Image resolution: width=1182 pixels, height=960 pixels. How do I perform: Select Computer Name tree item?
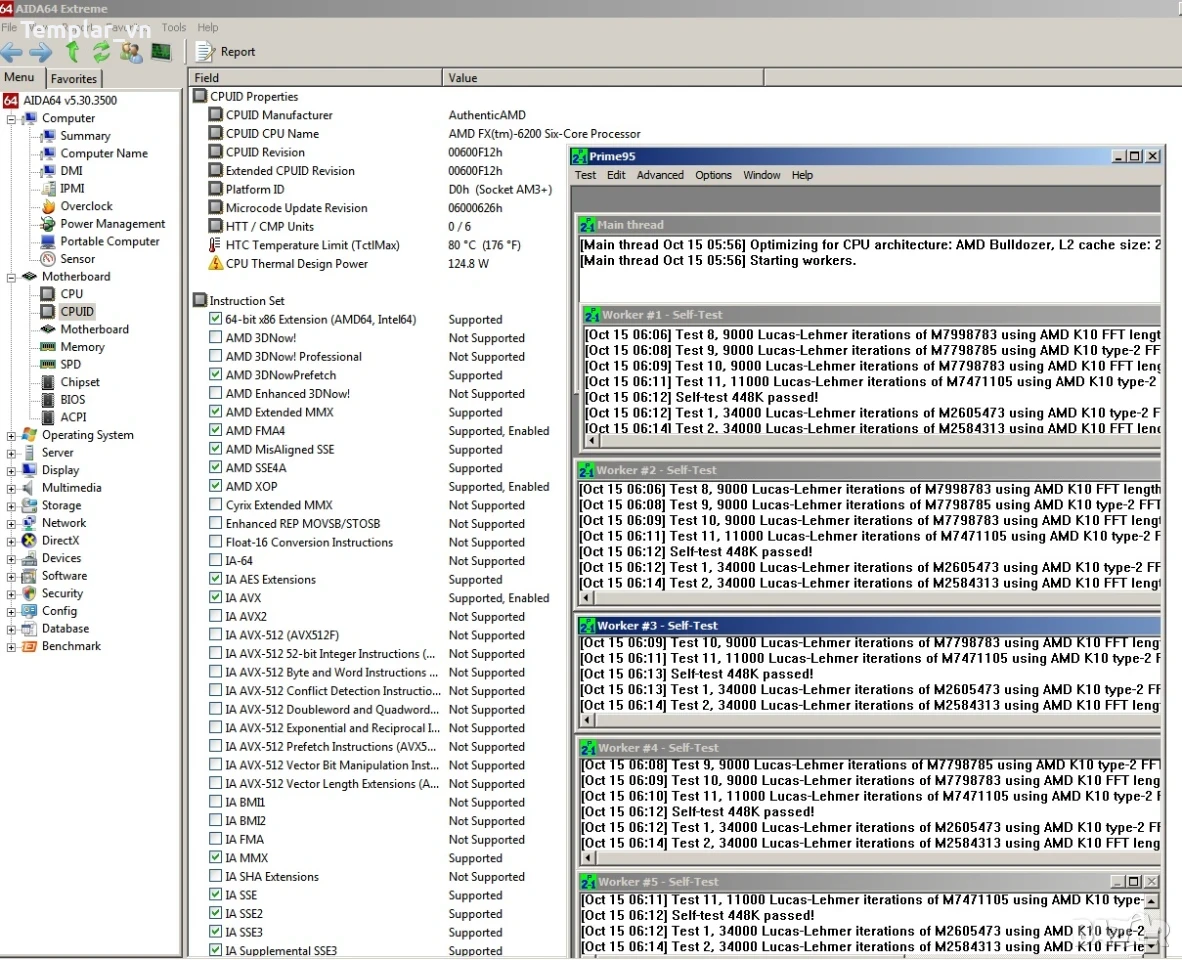[104, 153]
